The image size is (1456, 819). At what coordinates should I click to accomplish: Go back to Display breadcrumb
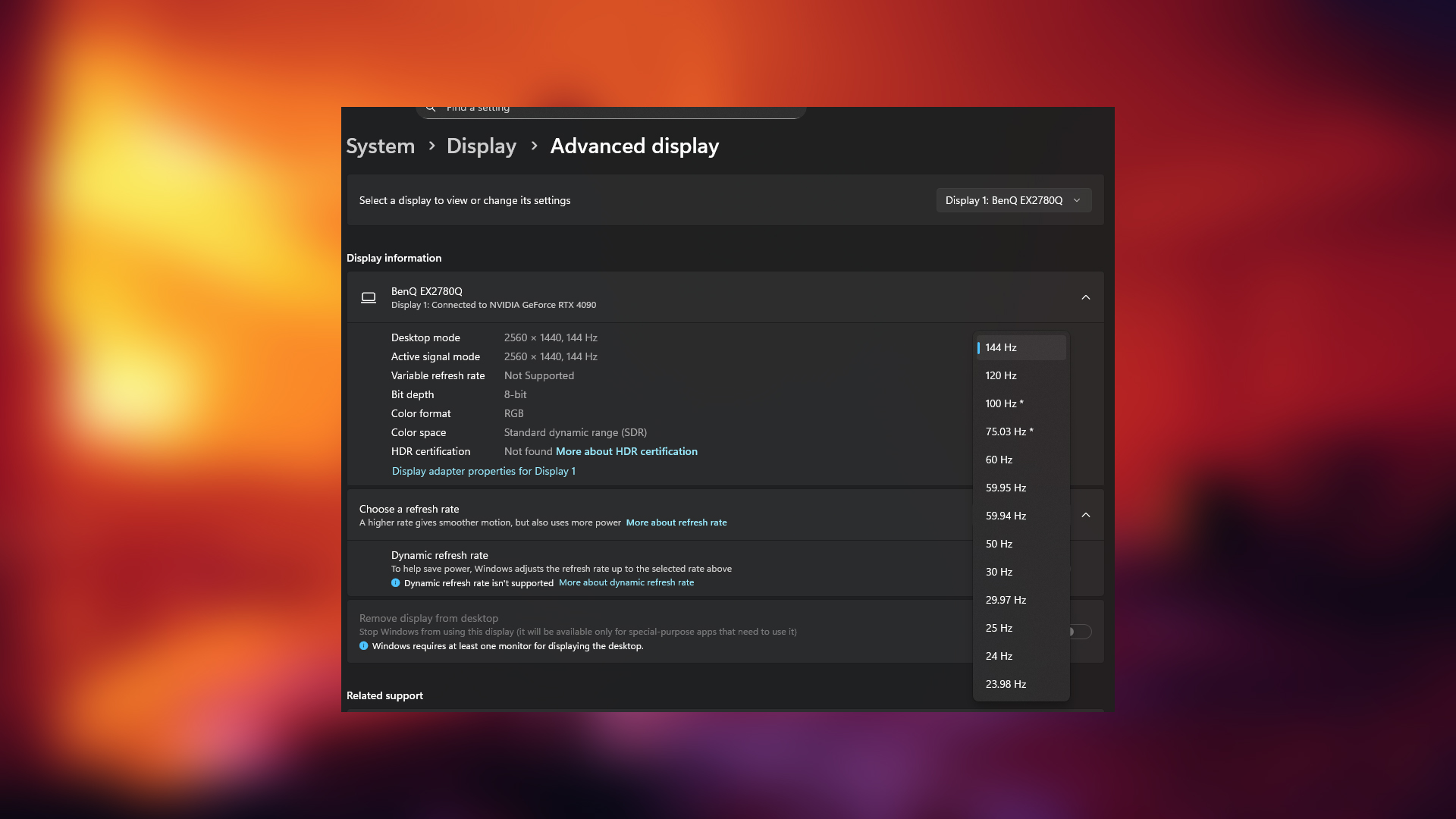click(481, 146)
